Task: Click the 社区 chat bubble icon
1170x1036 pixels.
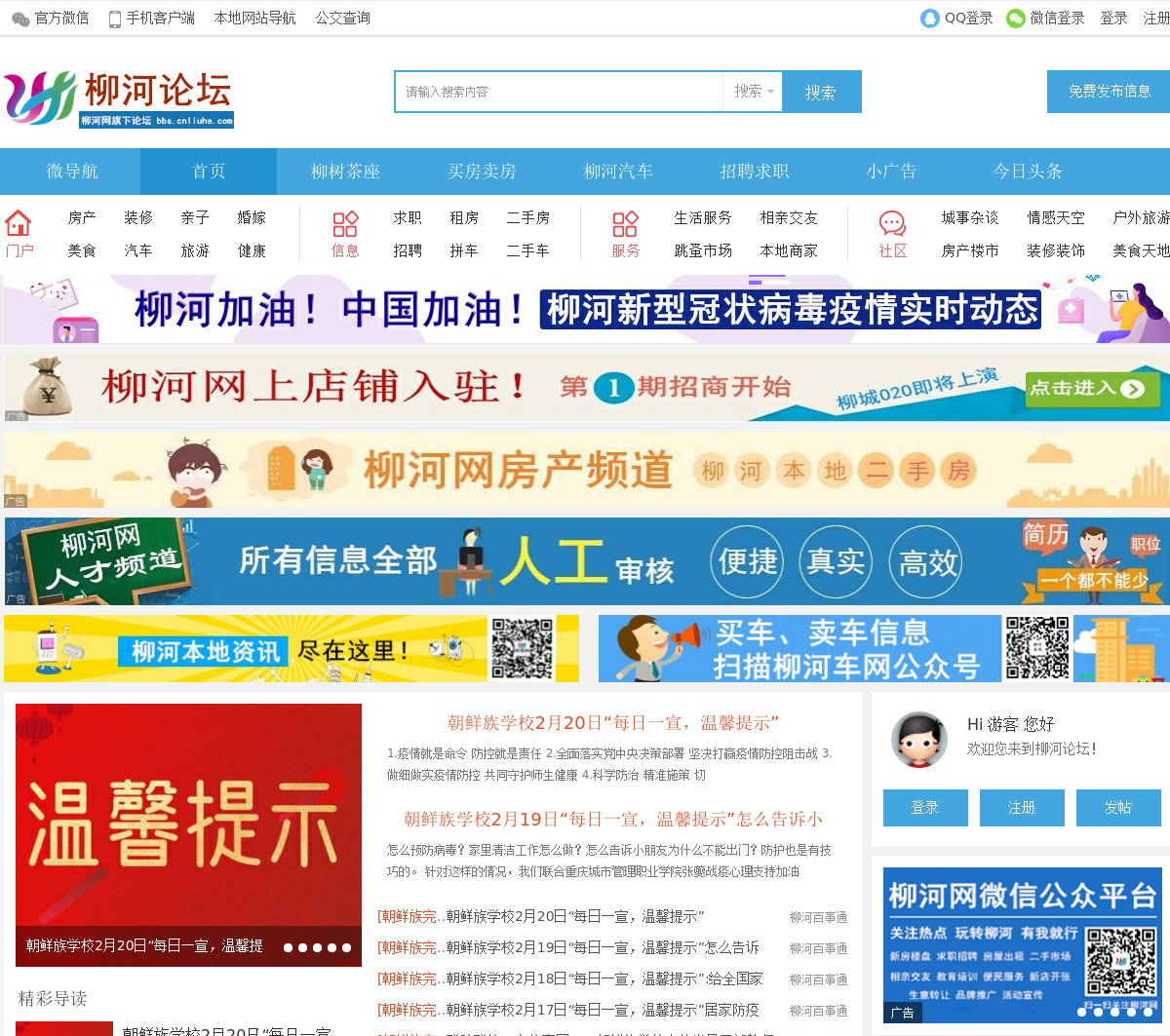Action: click(x=892, y=224)
